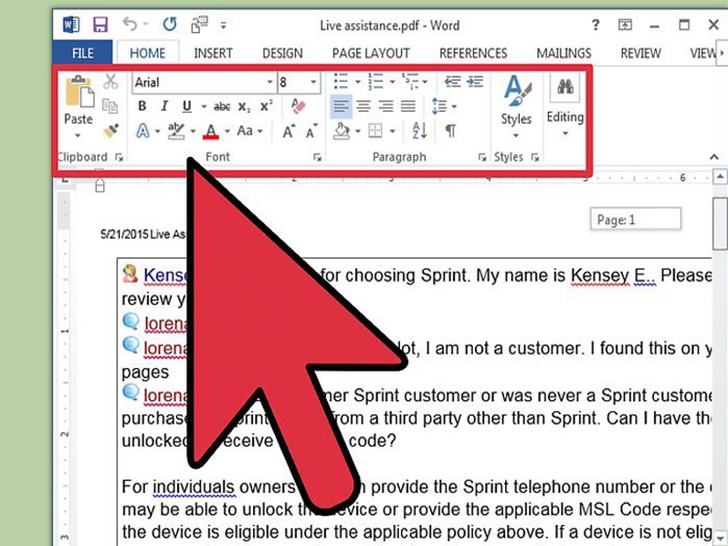This screenshot has width=728, height=546.
Task: Toggle Underline formatting
Action: 187,106
